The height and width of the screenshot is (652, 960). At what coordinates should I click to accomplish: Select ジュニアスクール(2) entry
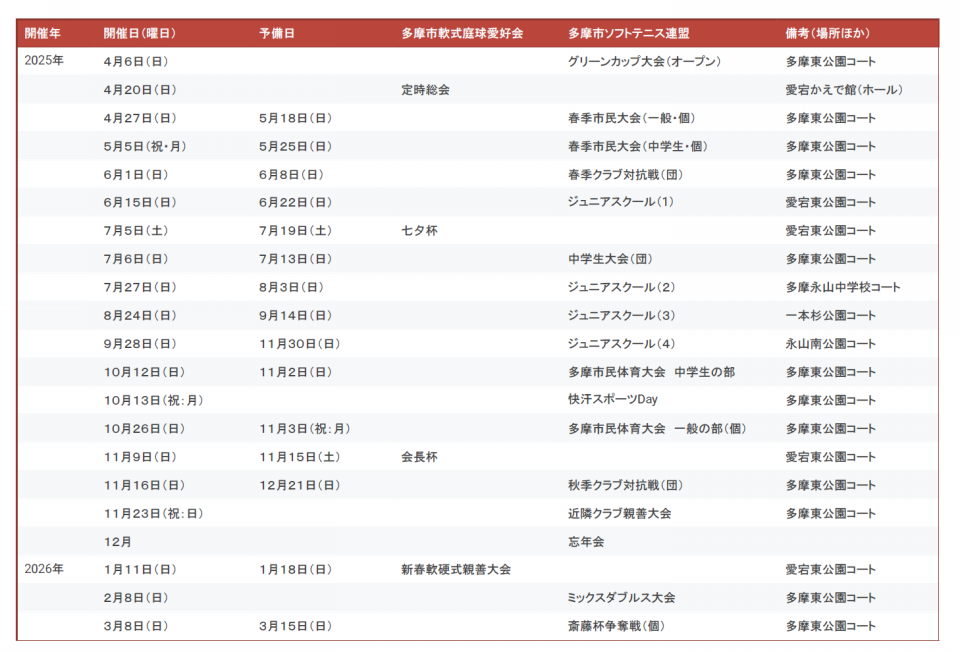621,287
